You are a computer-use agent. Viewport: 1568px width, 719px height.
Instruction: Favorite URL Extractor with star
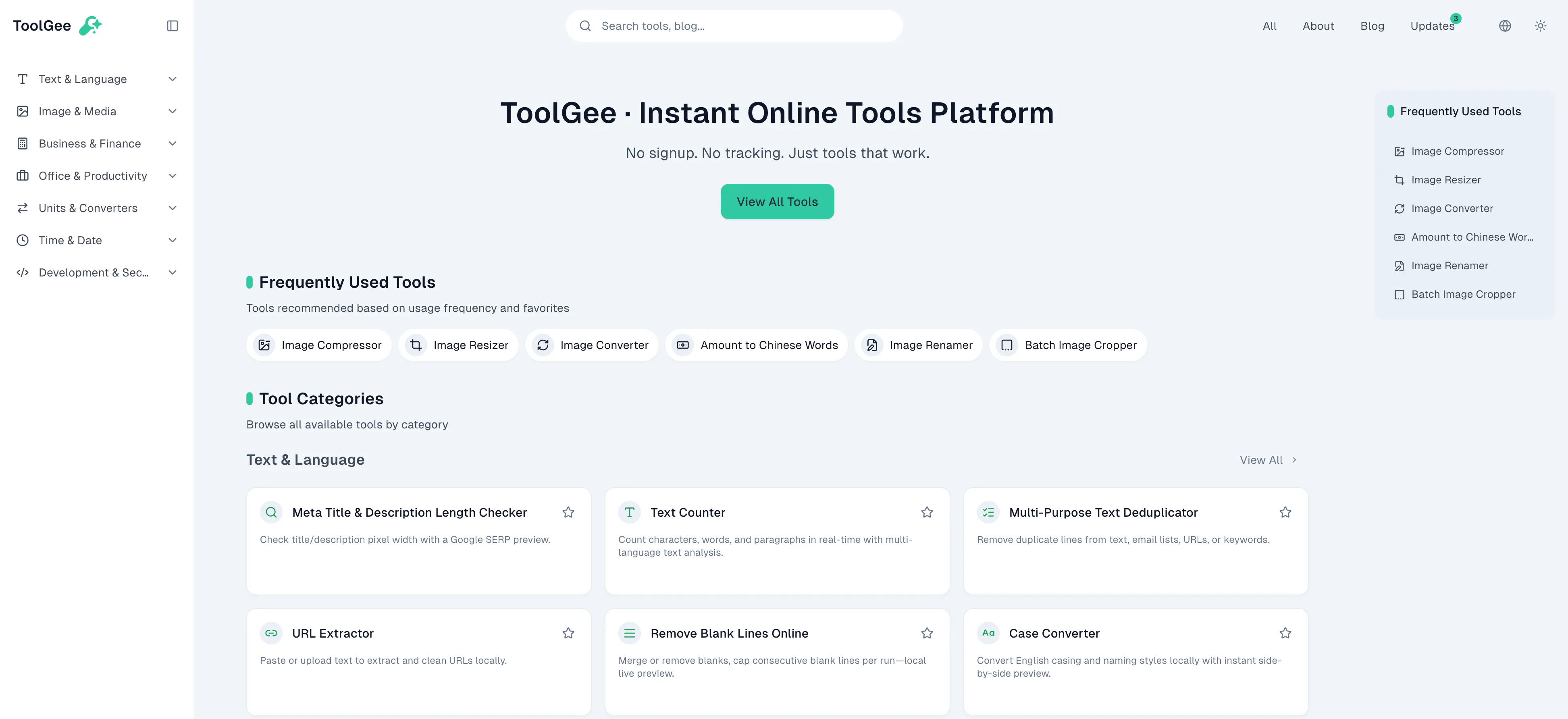[x=568, y=633]
